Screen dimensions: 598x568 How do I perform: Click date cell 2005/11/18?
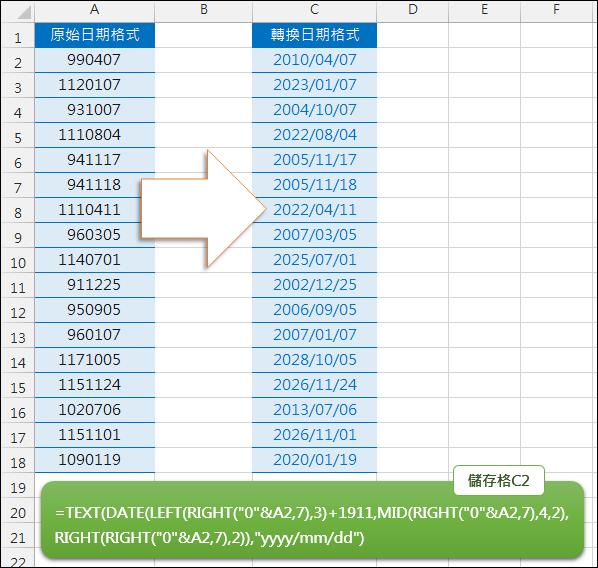pyautogui.click(x=314, y=185)
